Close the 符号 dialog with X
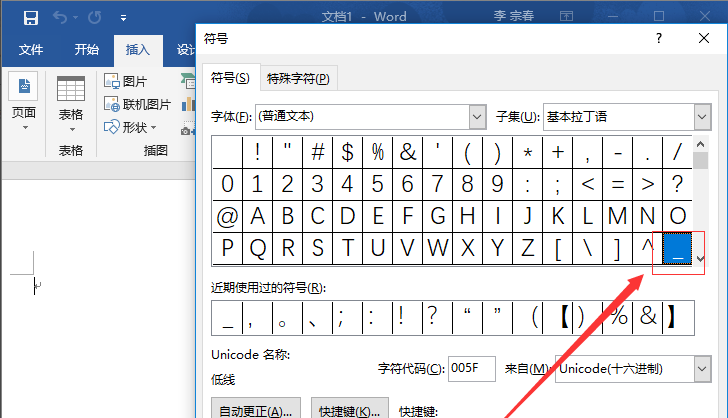The width and height of the screenshot is (728, 418). coord(704,38)
